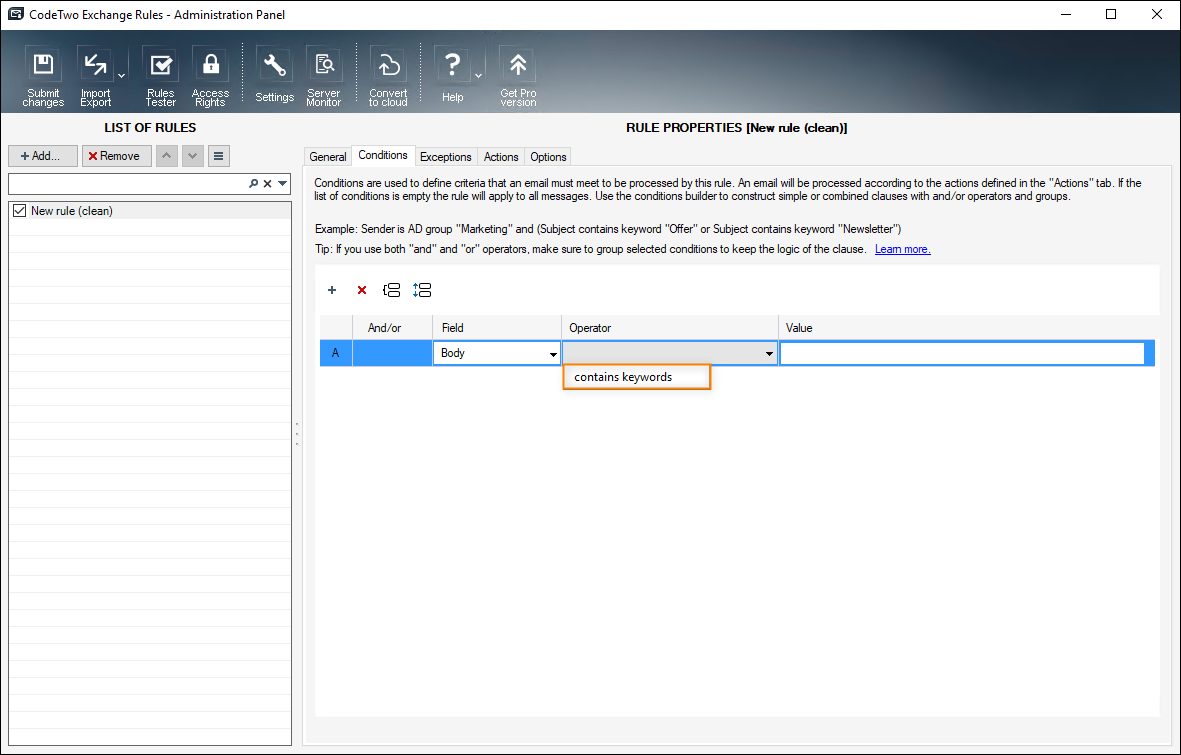Group selected conditions icon
The width and height of the screenshot is (1181, 755).
(392, 290)
